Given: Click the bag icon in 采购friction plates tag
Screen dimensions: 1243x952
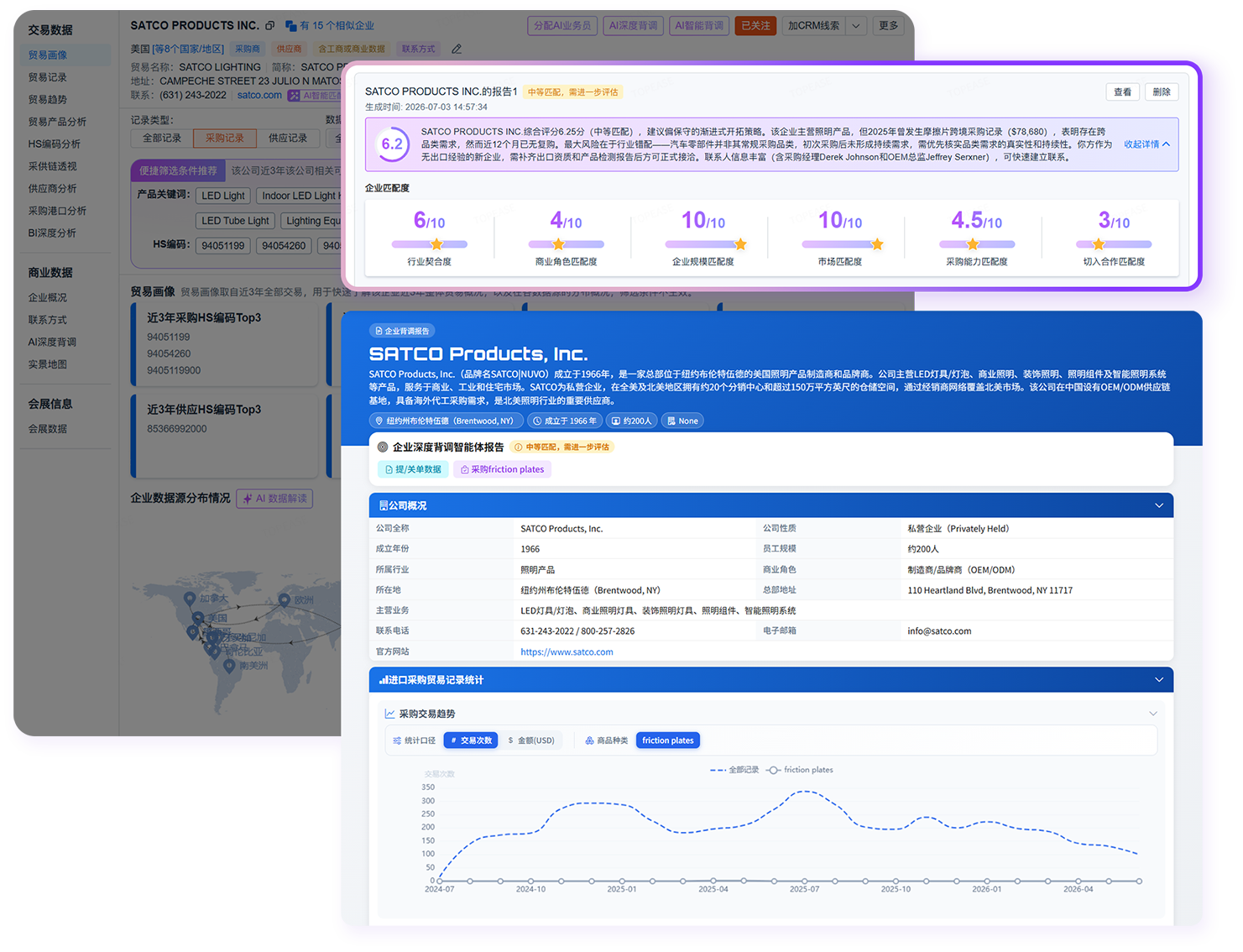Looking at the screenshot, I should point(464,469).
